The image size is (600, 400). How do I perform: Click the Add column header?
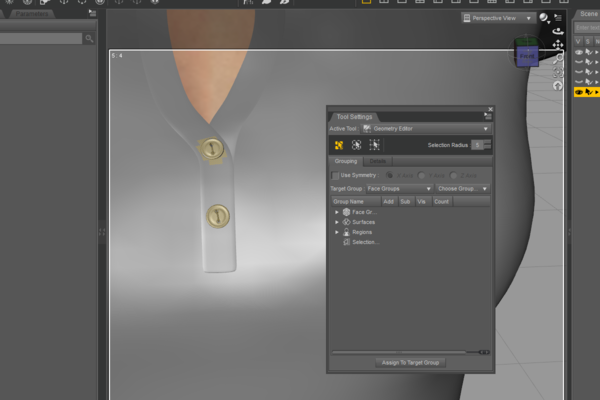pyautogui.click(x=389, y=202)
